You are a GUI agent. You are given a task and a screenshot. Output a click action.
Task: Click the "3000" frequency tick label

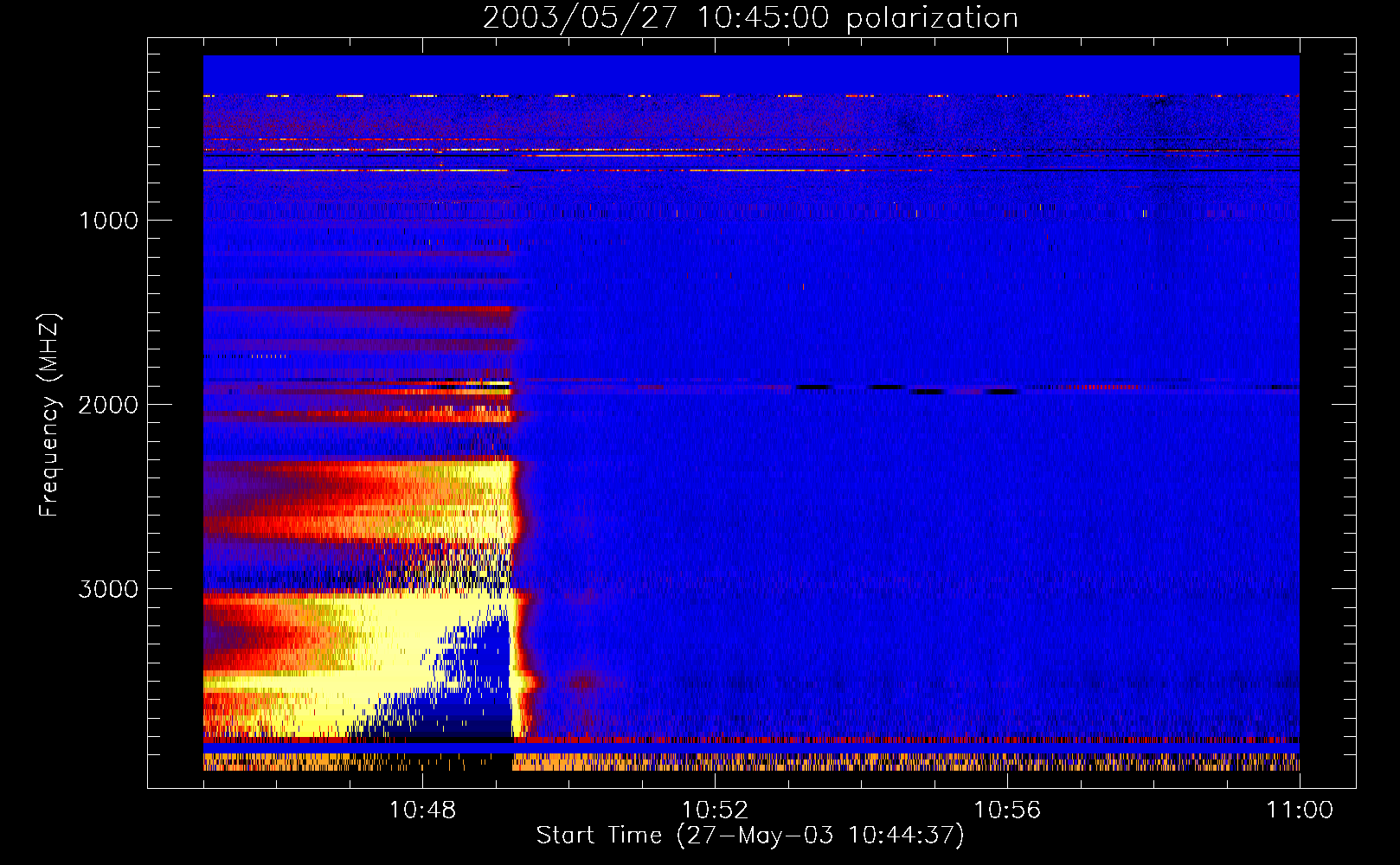coord(108,589)
